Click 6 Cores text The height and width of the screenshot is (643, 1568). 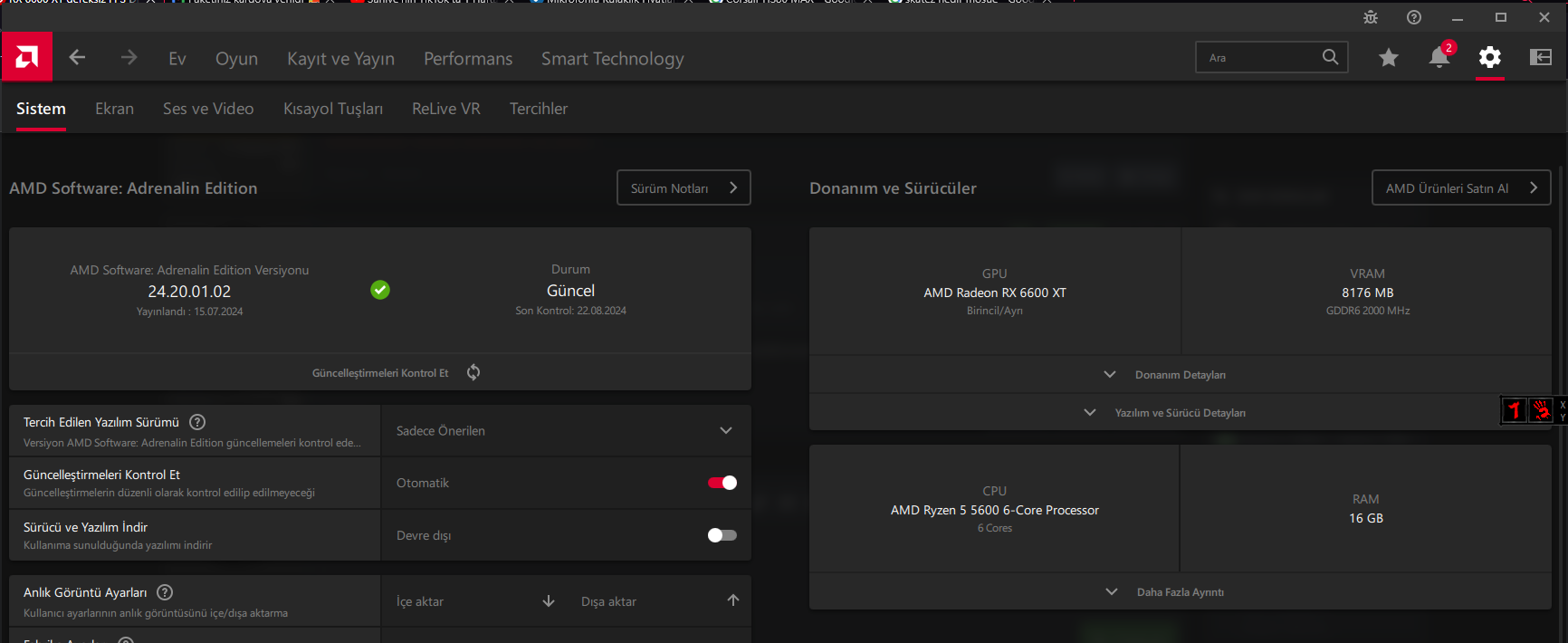[995, 528]
